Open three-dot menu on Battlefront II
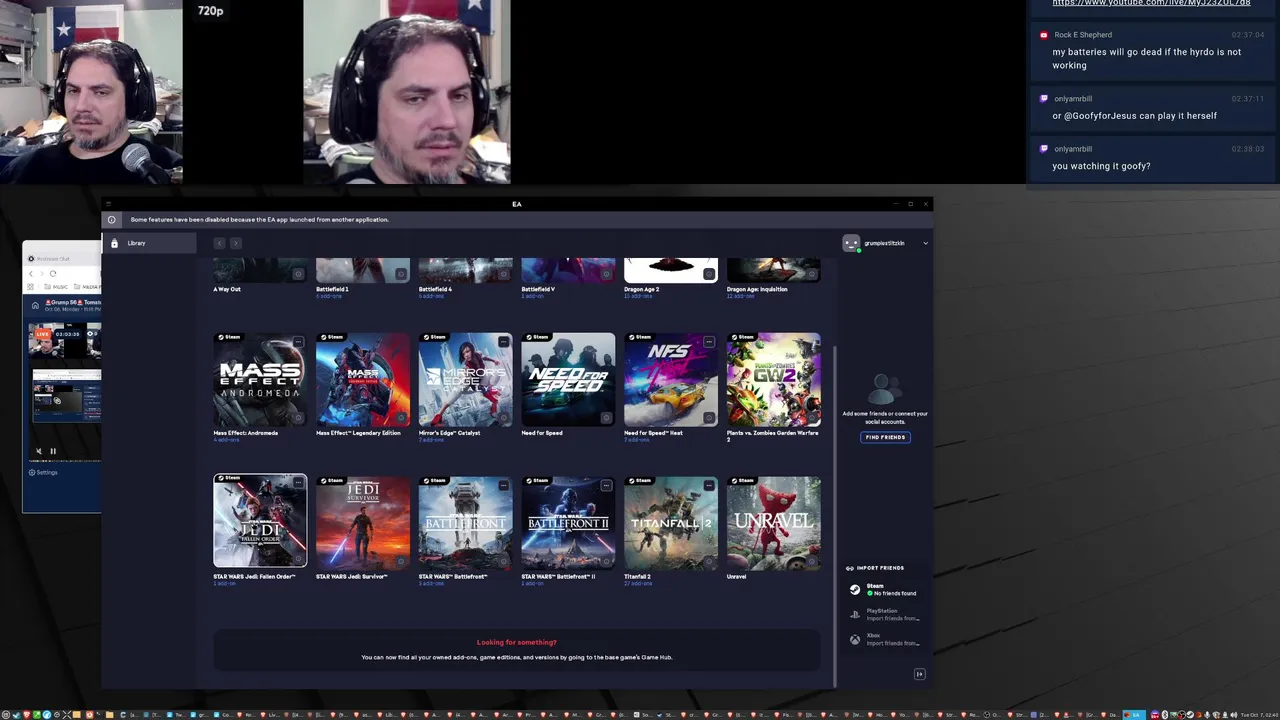 606,485
